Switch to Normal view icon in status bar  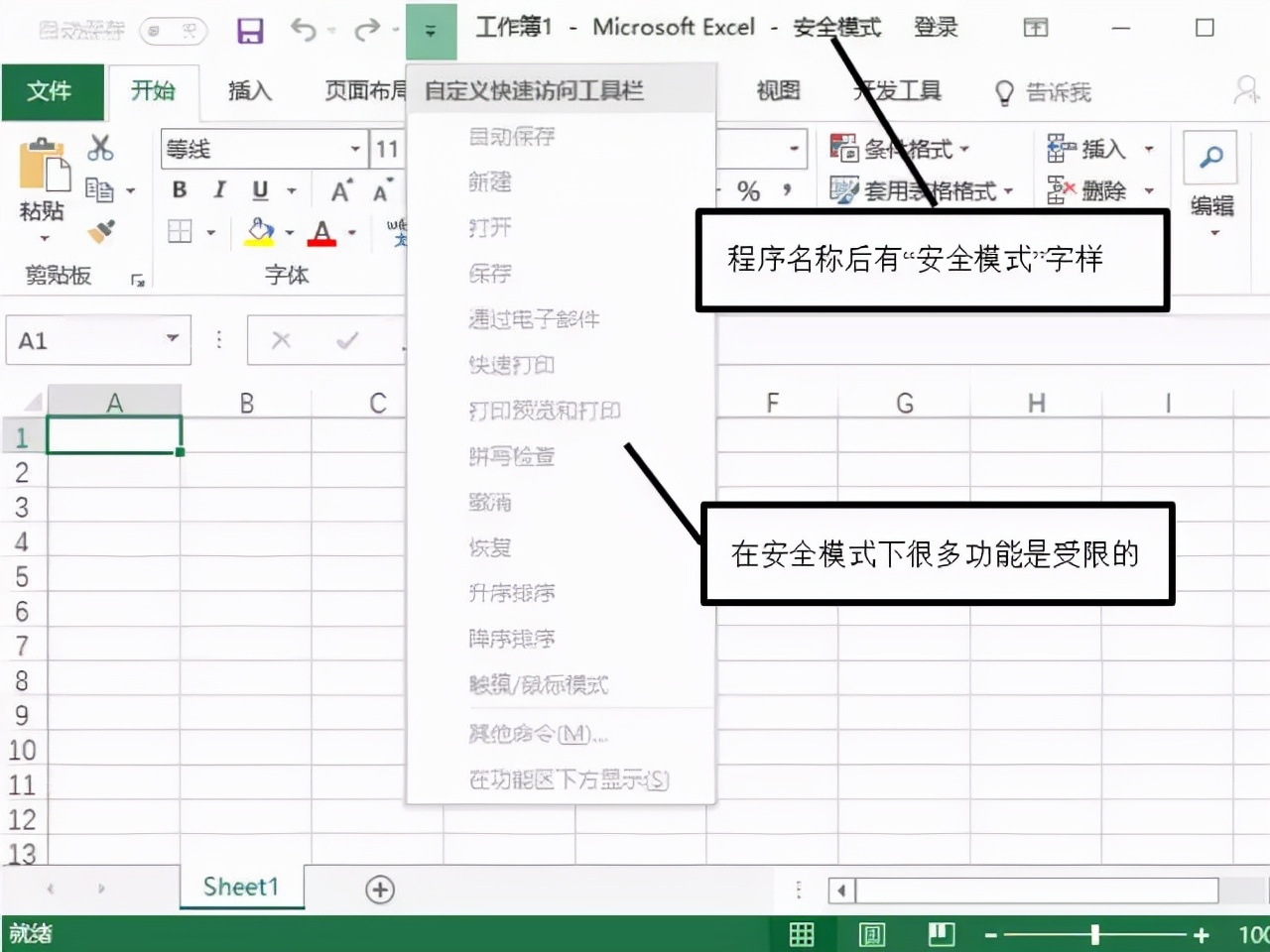(x=802, y=934)
